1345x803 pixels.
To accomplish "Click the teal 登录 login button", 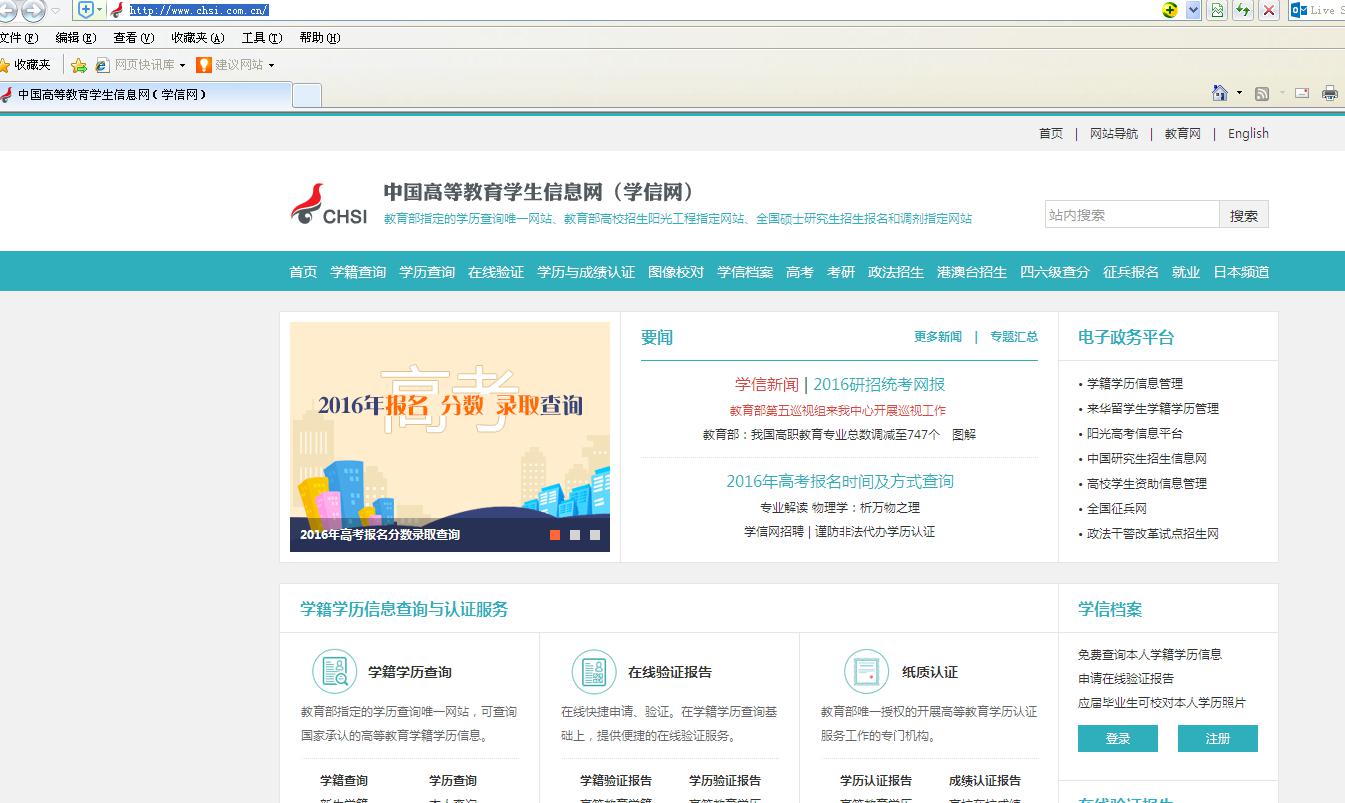I will tap(1118, 739).
